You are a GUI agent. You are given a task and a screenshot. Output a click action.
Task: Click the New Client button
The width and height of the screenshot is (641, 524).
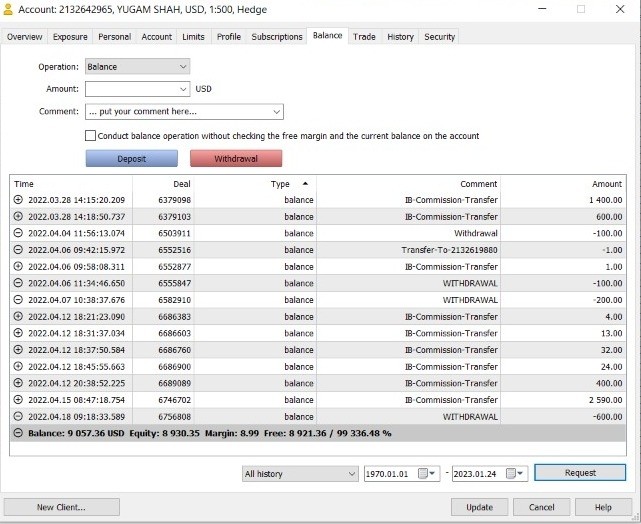[x=61, y=507]
